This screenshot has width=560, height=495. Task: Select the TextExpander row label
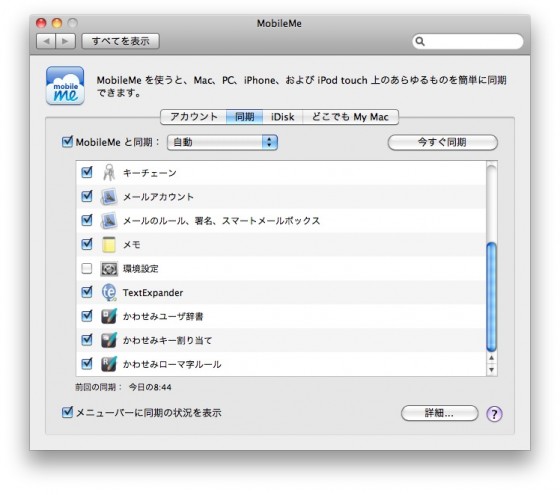(153, 292)
